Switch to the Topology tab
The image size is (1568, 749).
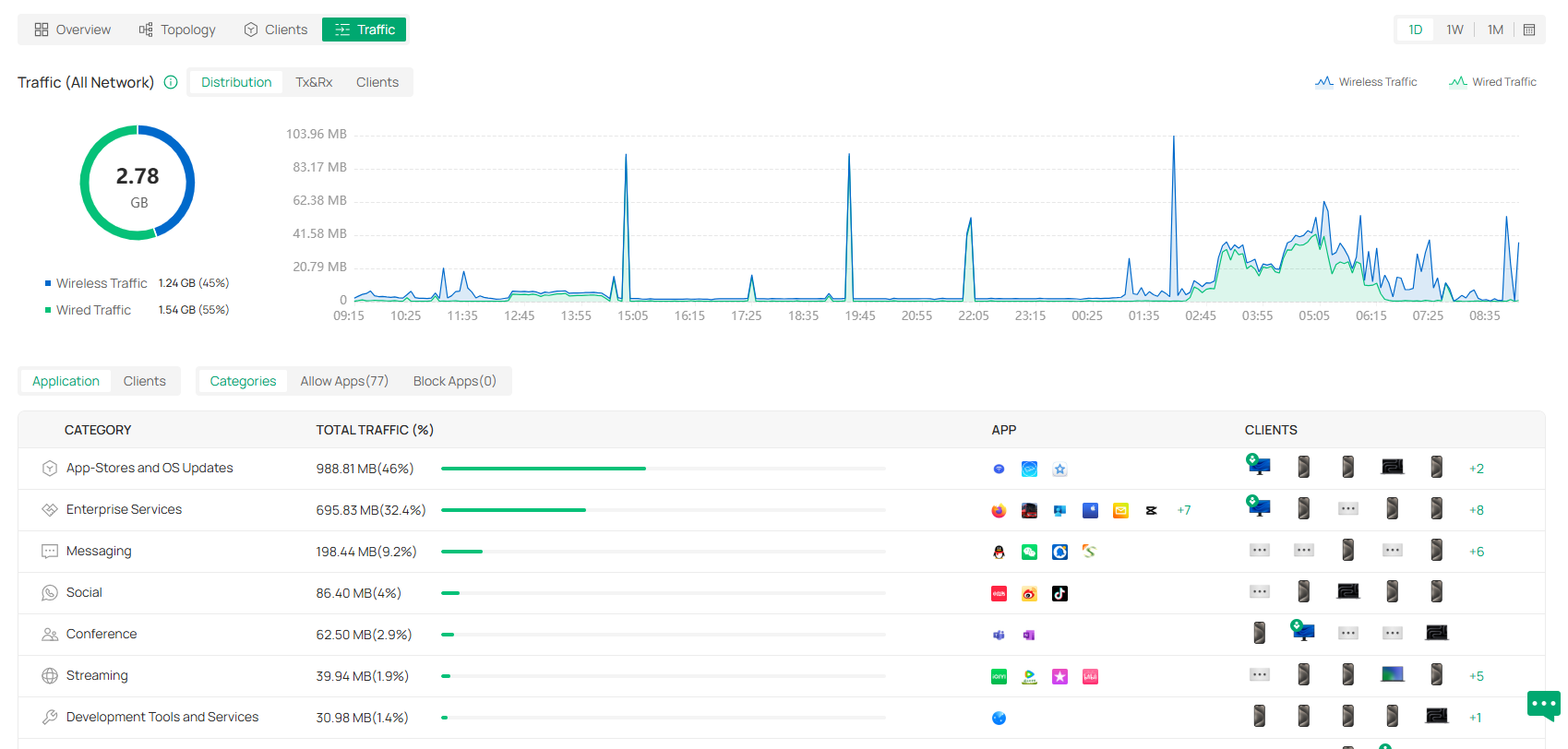click(x=177, y=30)
